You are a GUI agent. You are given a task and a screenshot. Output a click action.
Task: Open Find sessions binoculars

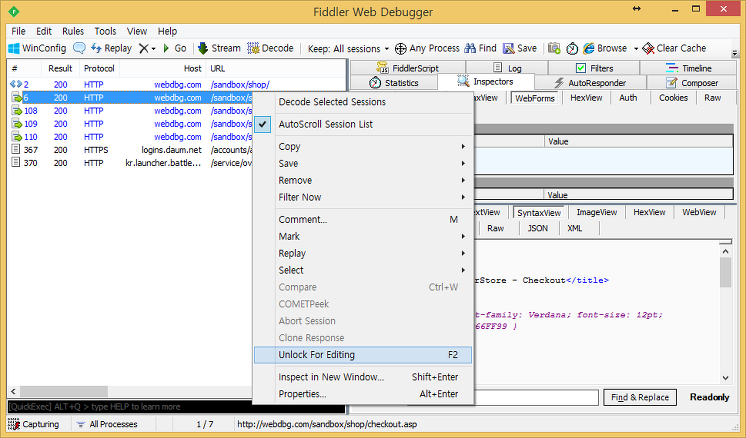481,48
